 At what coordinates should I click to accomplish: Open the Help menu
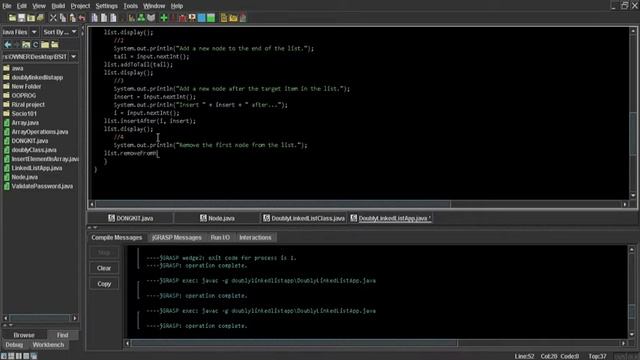[177, 6]
